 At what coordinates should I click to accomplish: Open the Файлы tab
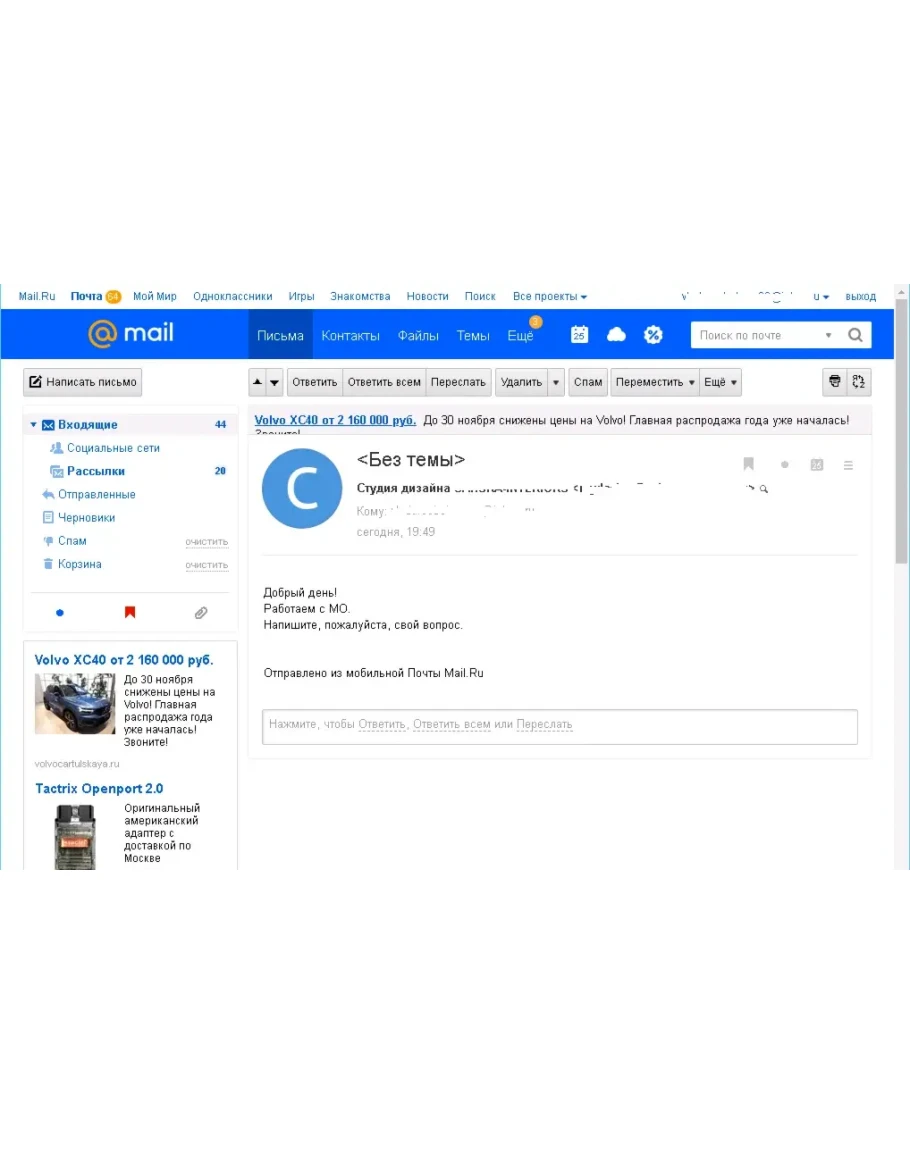tap(418, 335)
